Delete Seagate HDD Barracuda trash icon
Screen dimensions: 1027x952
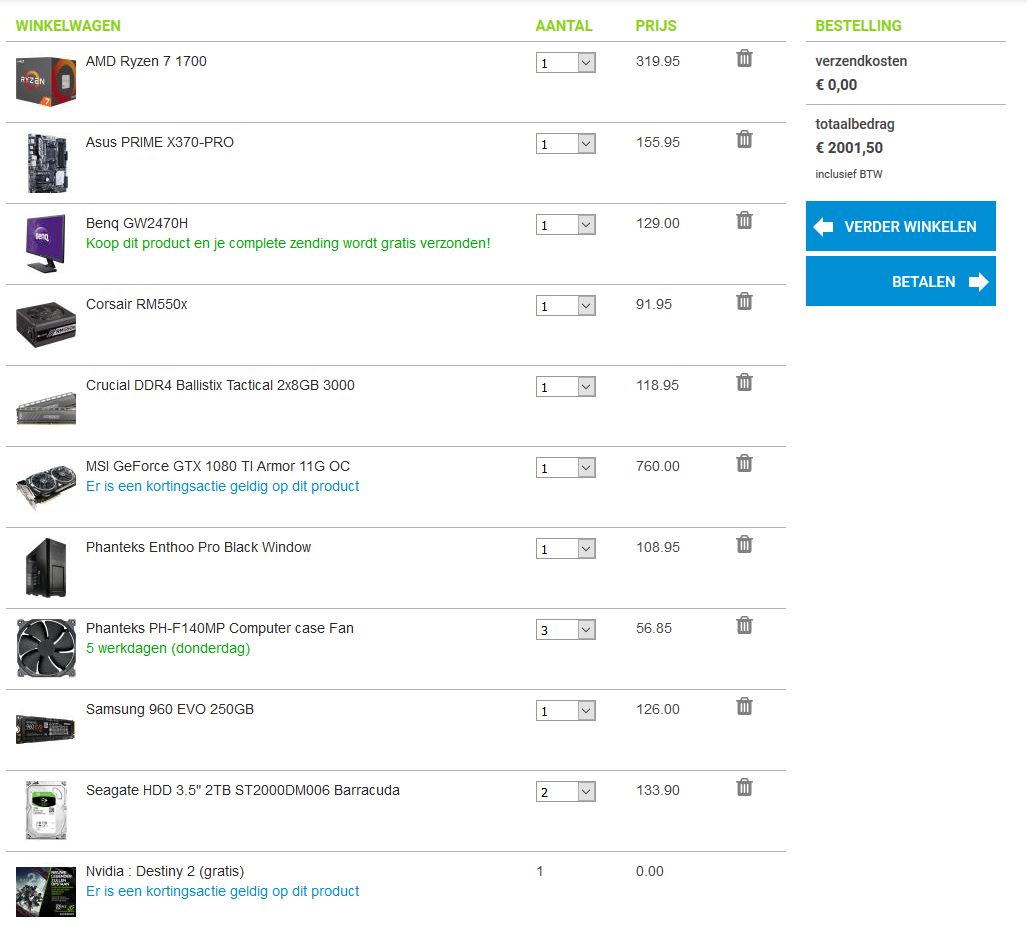click(744, 787)
